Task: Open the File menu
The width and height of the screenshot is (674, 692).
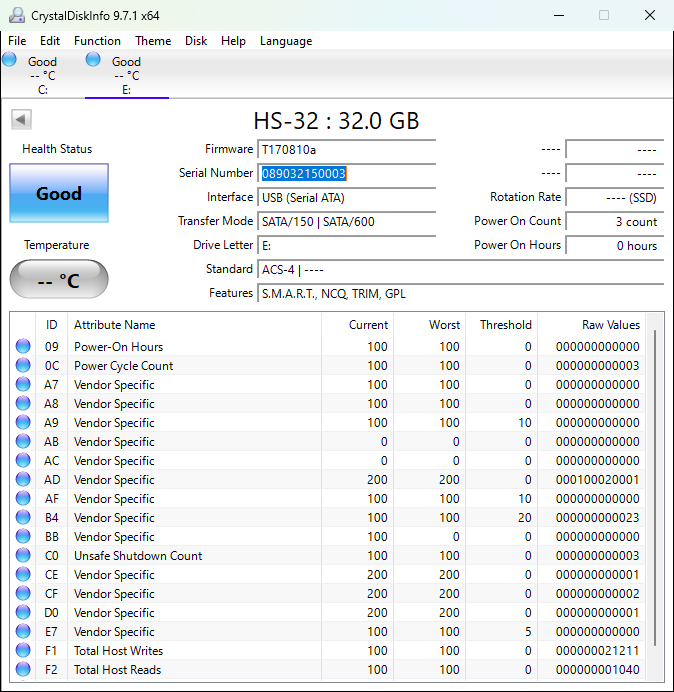Action: [17, 41]
